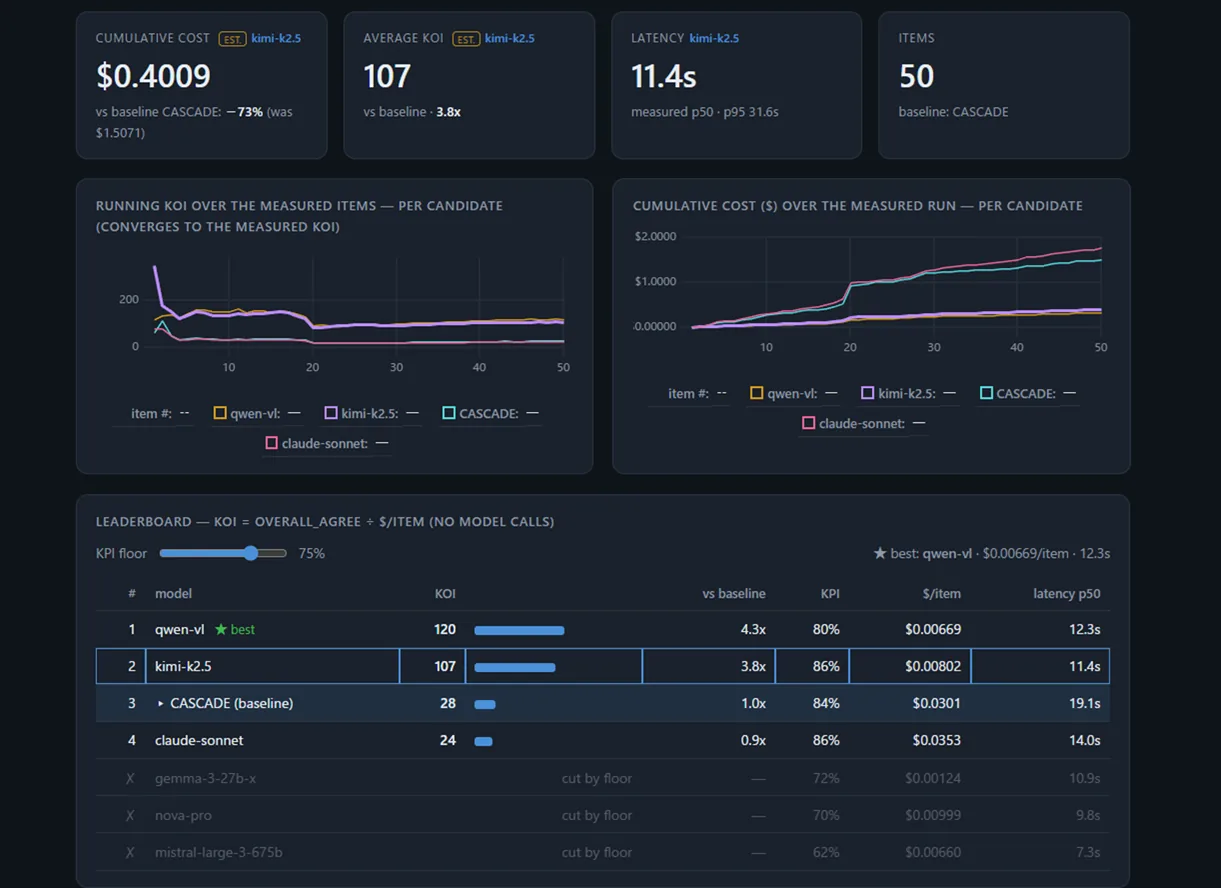This screenshot has width=1221, height=888.
Task: Sort leaderboard by the $/item column header
Action: coord(942,593)
